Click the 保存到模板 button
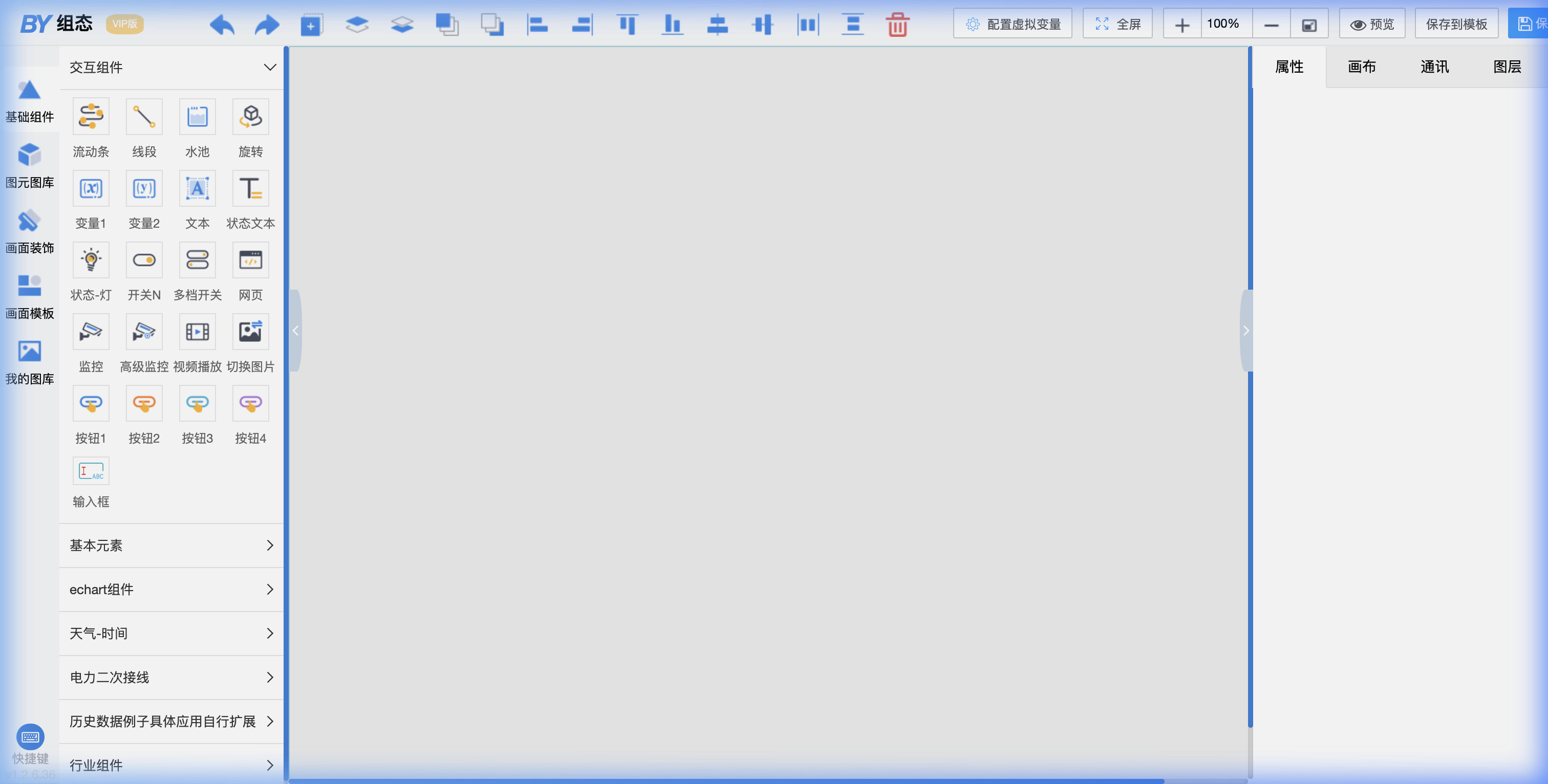1548x784 pixels. pyautogui.click(x=1456, y=24)
